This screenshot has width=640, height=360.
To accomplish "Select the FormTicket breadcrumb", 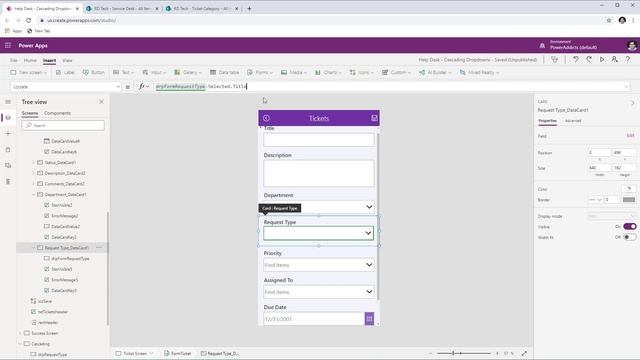I will point(178,353).
